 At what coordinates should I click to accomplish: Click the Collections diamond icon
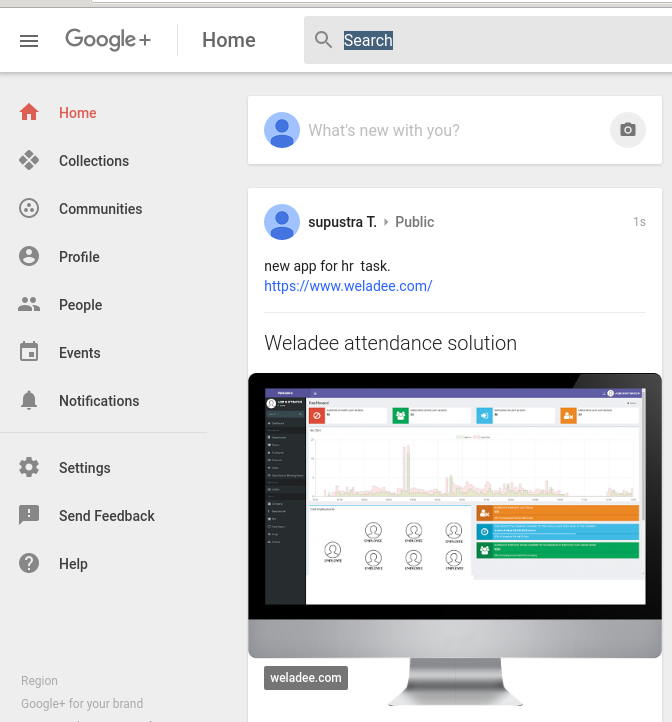(29, 160)
